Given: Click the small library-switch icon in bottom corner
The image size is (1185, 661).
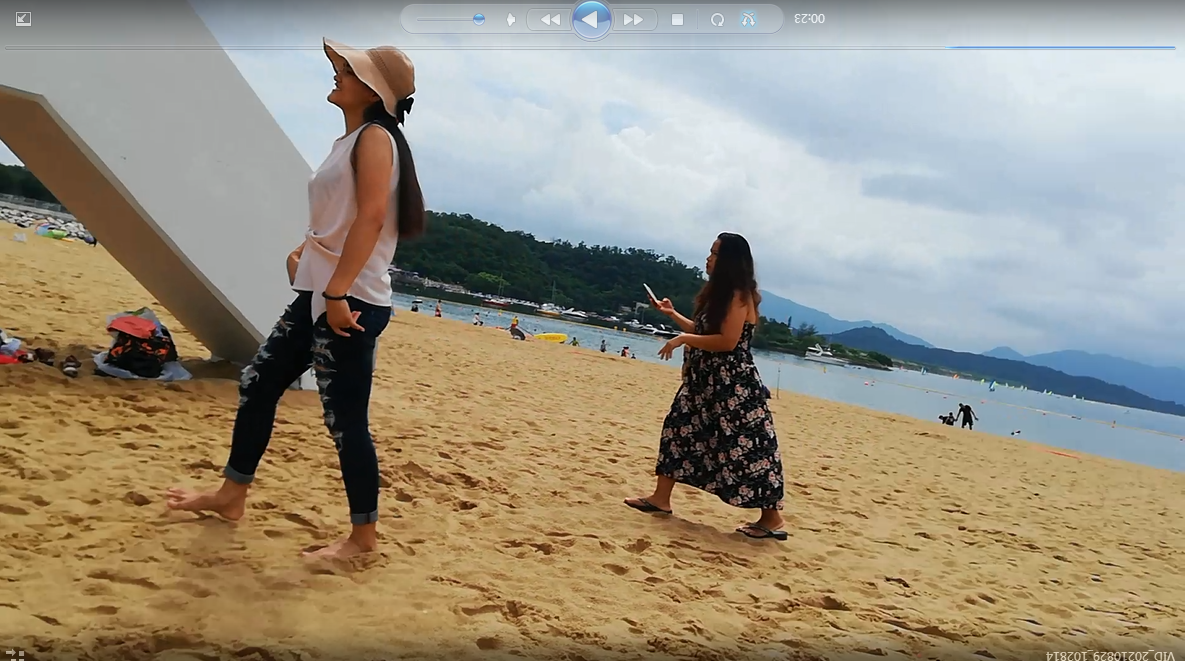Looking at the screenshot, I should [15, 654].
